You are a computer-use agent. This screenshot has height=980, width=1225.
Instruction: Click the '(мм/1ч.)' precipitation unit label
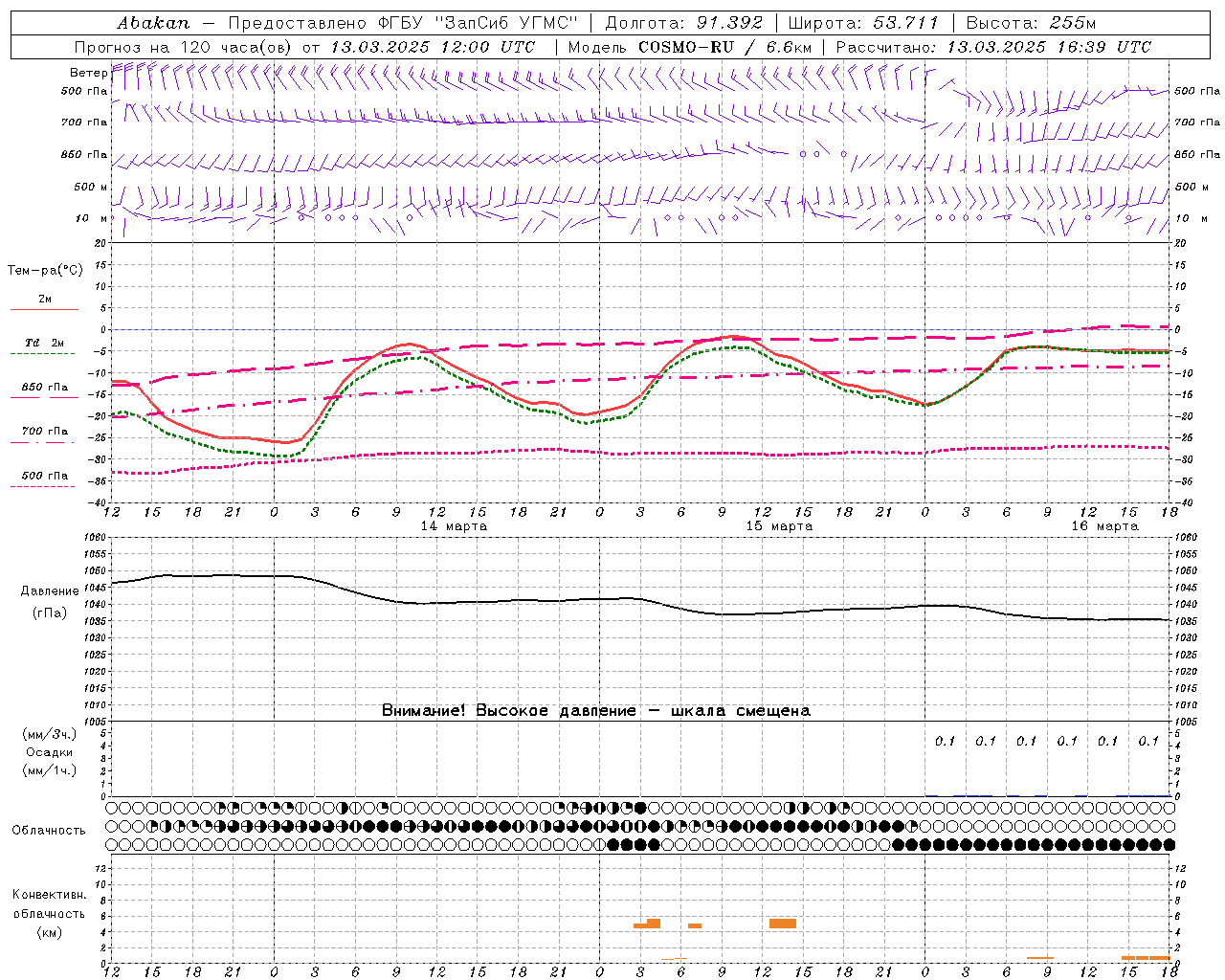50,770
